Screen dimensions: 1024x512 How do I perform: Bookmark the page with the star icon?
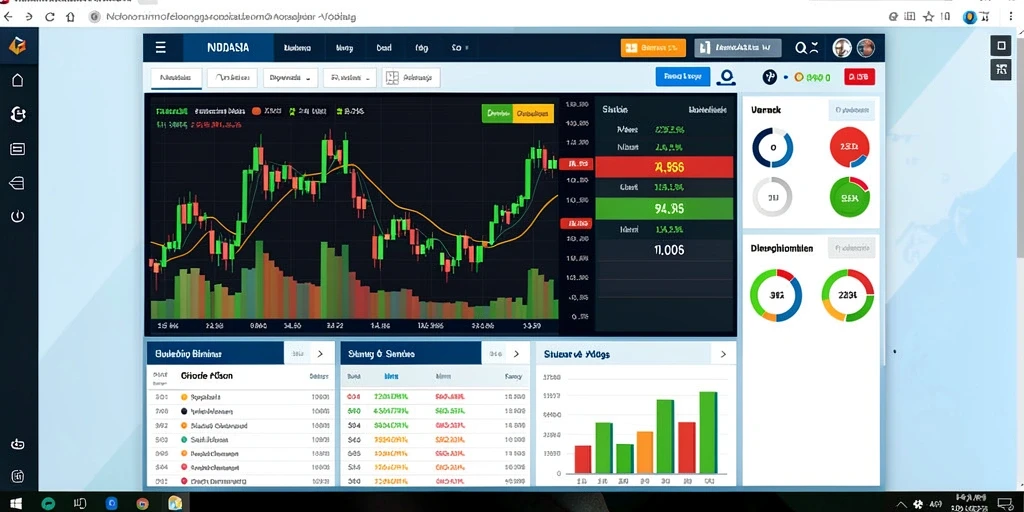929,17
